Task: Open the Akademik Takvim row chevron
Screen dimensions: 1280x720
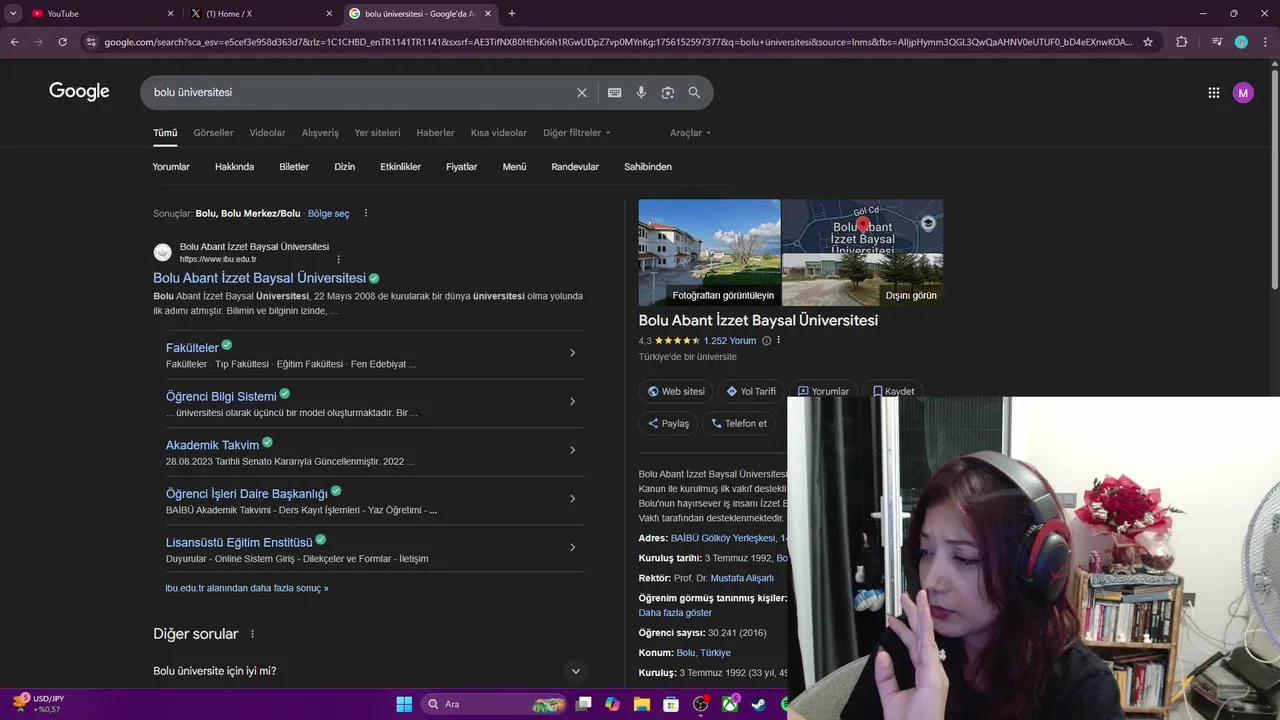Action: point(572,450)
